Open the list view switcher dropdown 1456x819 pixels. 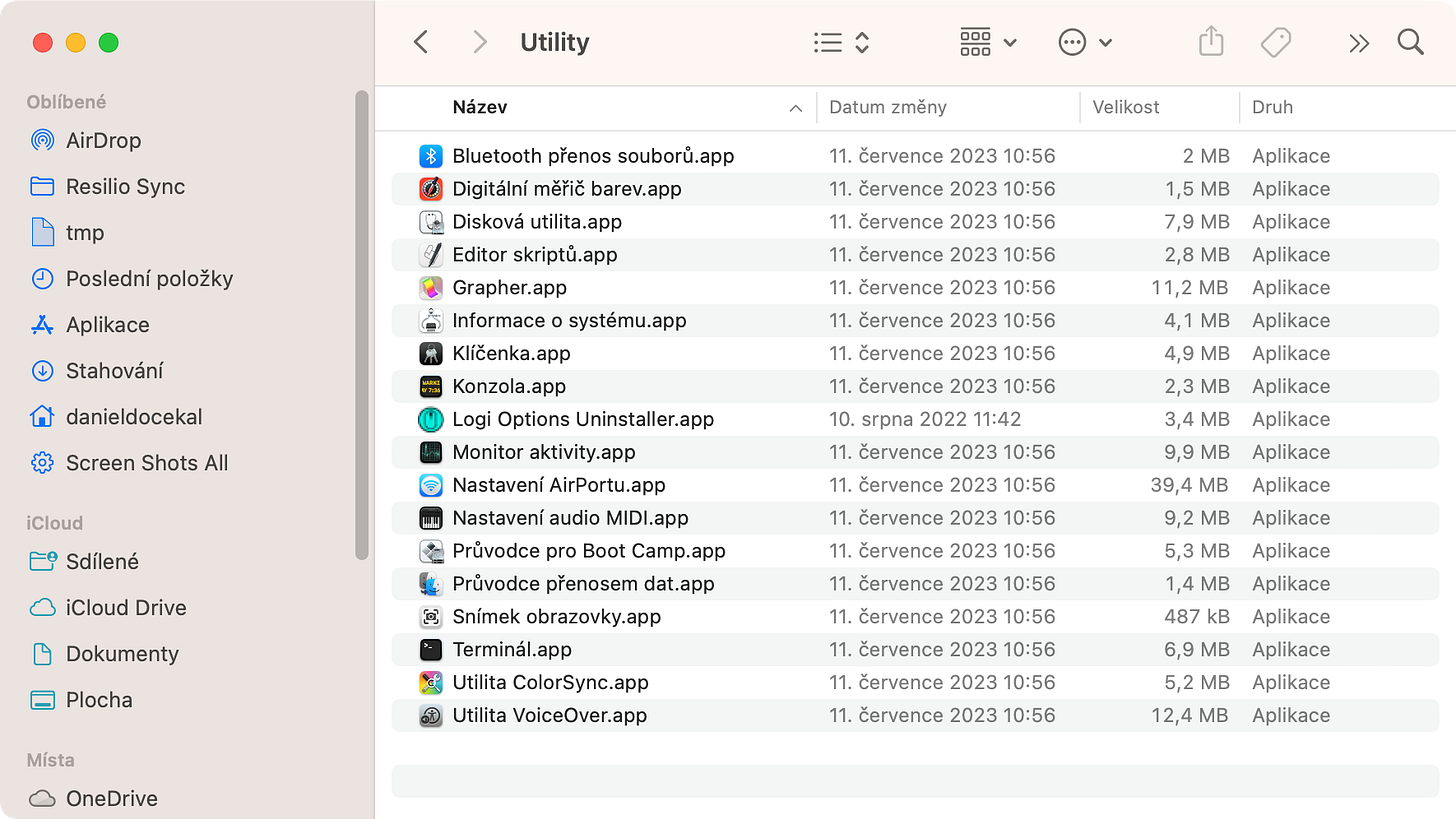[841, 42]
